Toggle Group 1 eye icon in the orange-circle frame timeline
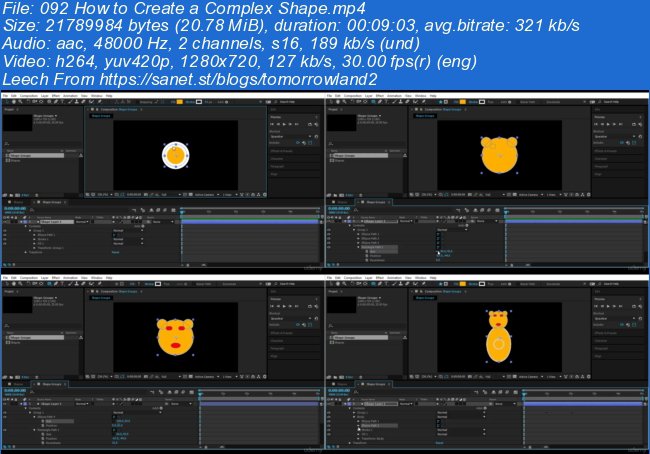Screen dimensions: 650x454 [x=4, y=231]
